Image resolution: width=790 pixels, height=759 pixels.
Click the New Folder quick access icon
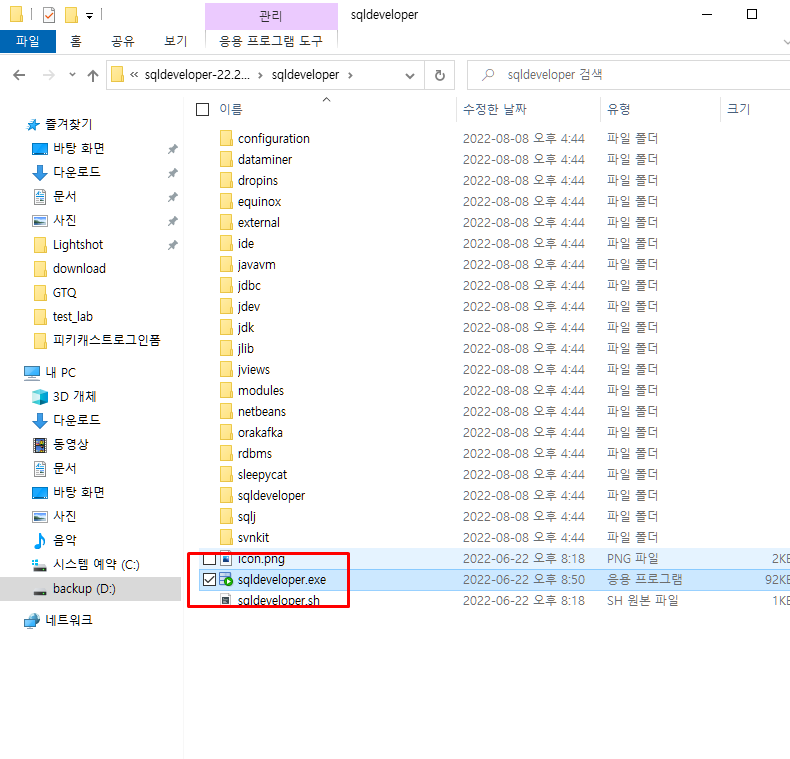(x=71, y=15)
